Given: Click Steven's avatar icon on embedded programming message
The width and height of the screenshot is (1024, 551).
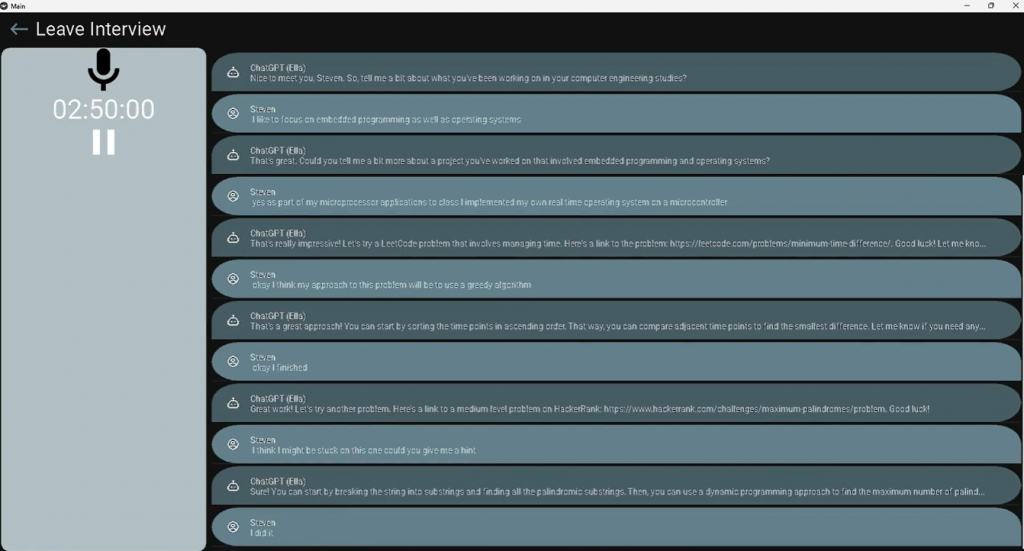Looking at the screenshot, I should [x=233, y=114].
